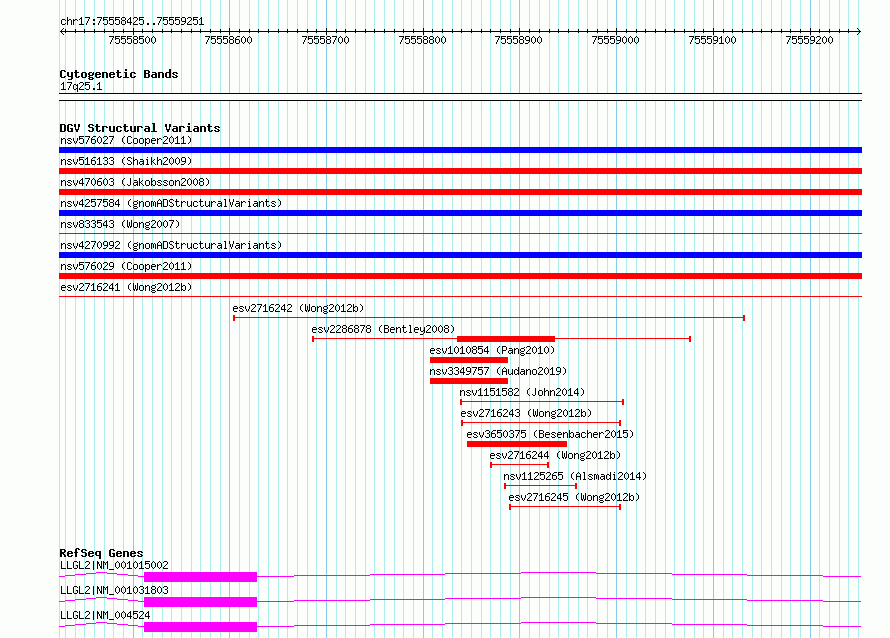This screenshot has width=890, height=638.
Task: Open LLGL2|NM_001031803 transcript label
Action: tap(114, 590)
